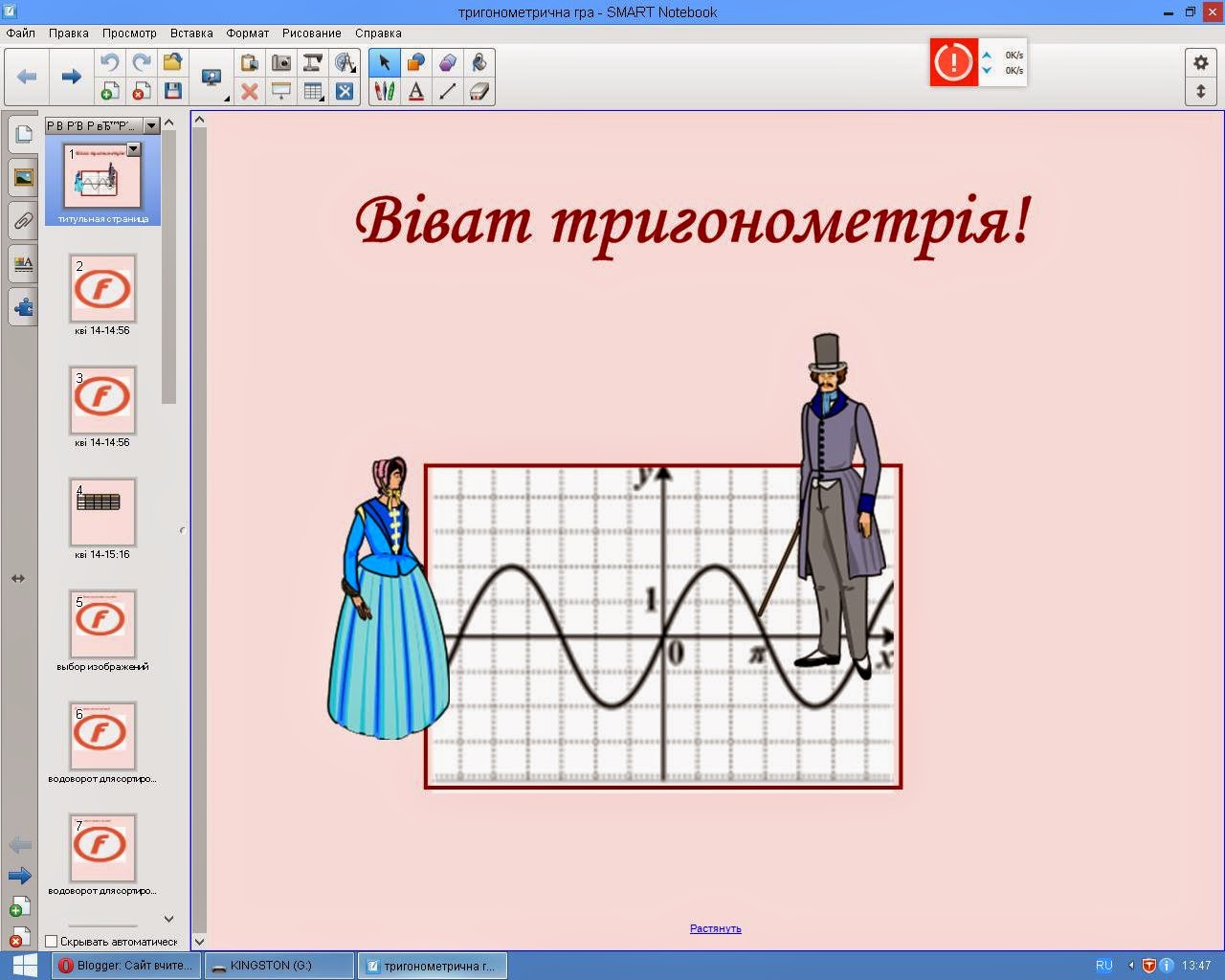Open page 1 thumbnail menu arrow
Screen dimensions: 1225x980
pyautogui.click(x=134, y=149)
